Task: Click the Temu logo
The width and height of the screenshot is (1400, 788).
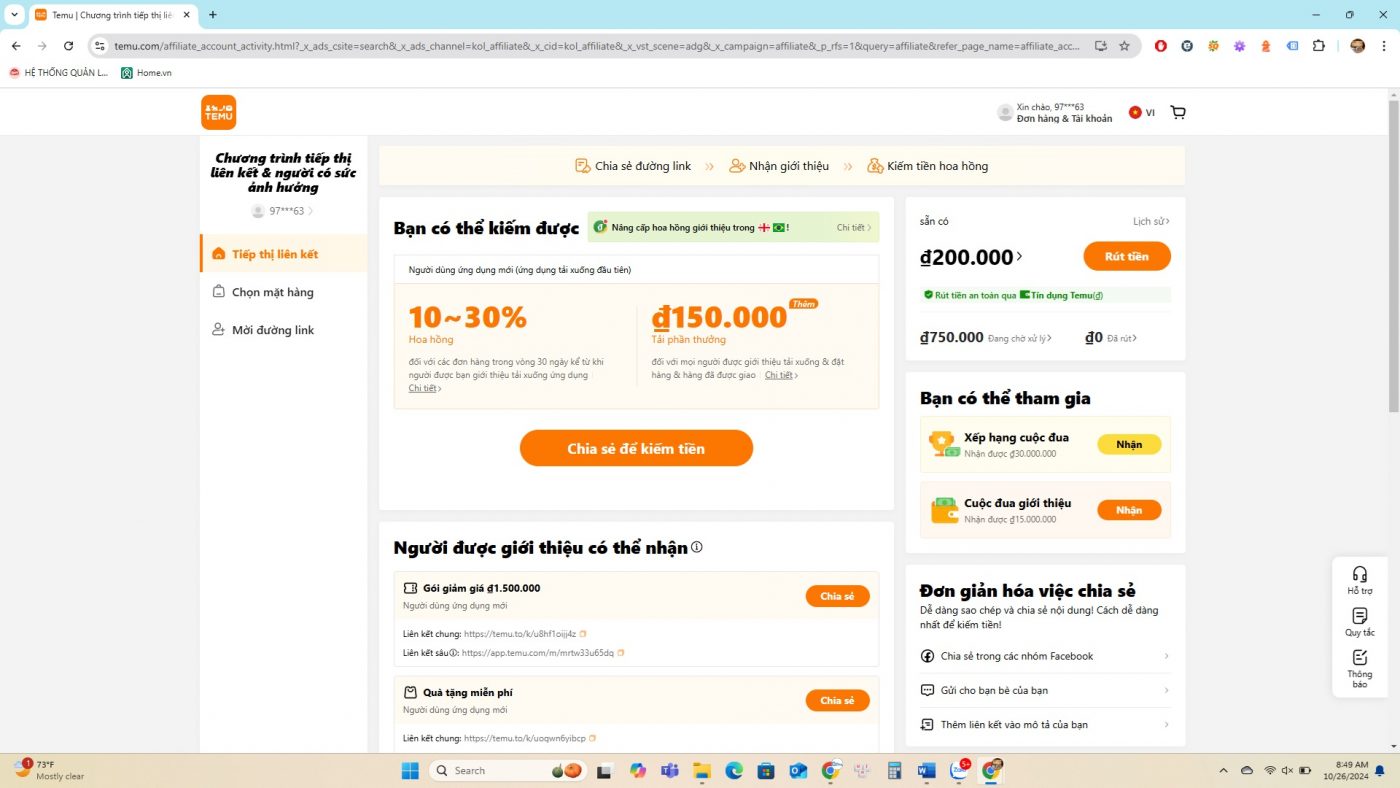Action: [x=218, y=112]
